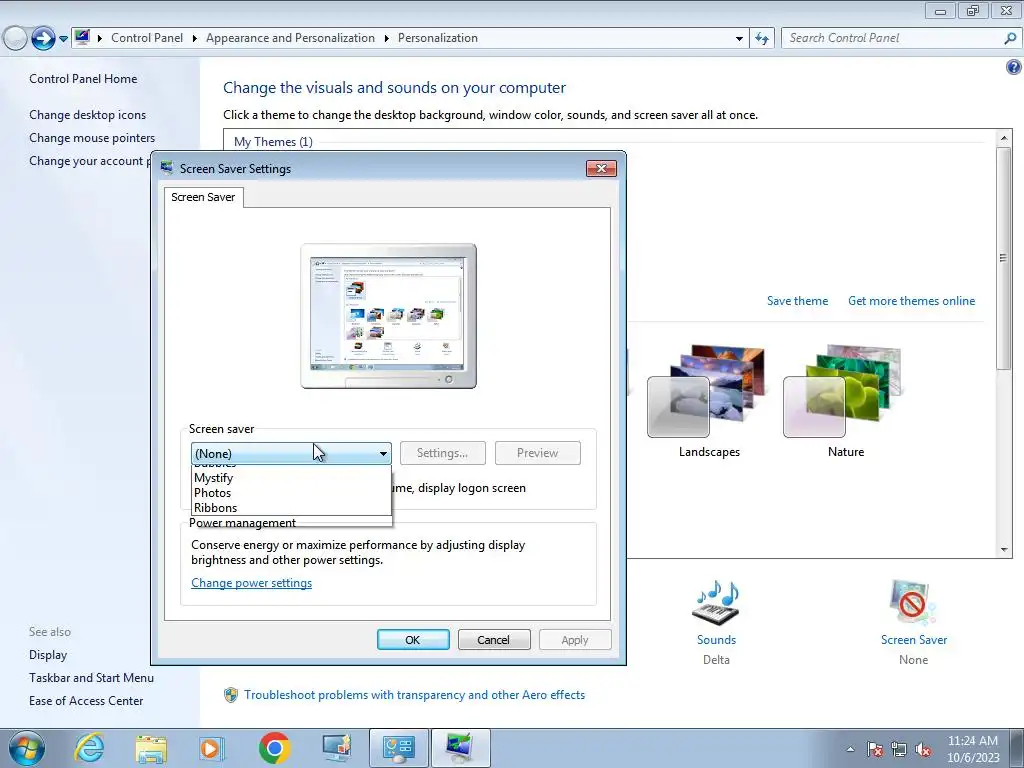Click Change power settings link
This screenshot has width=1024, height=768.
(x=251, y=583)
